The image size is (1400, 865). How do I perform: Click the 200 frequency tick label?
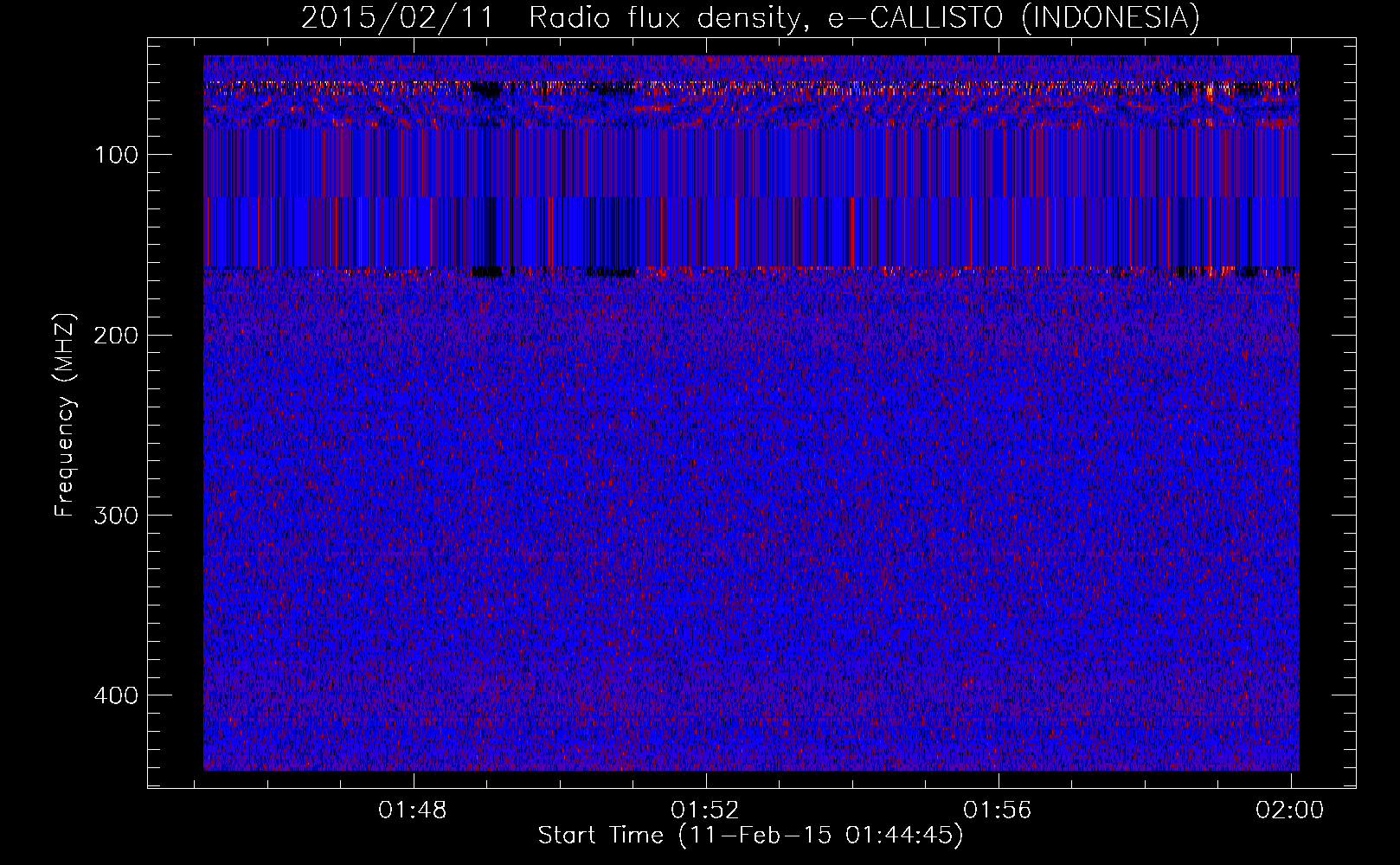(116, 335)
